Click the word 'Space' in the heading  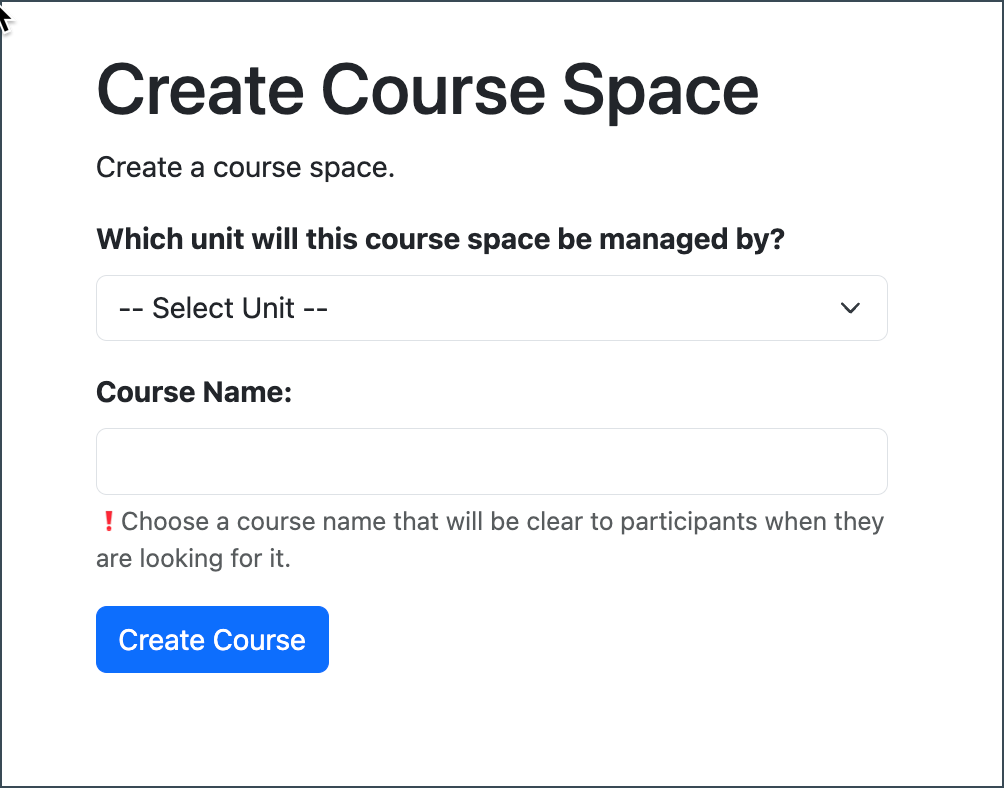click(660, 91)
